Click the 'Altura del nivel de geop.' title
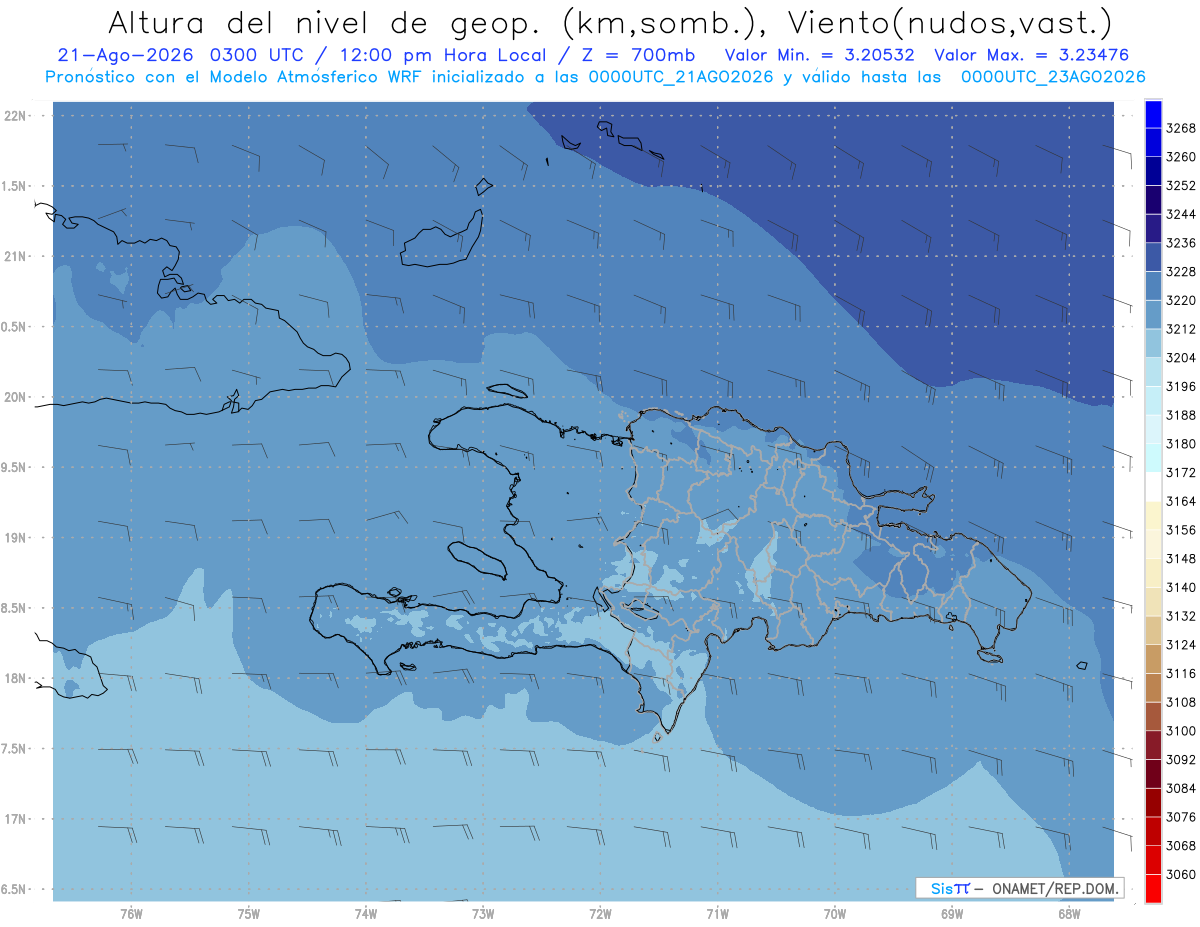Screen dimensions: 1200x927 point(326,22)
